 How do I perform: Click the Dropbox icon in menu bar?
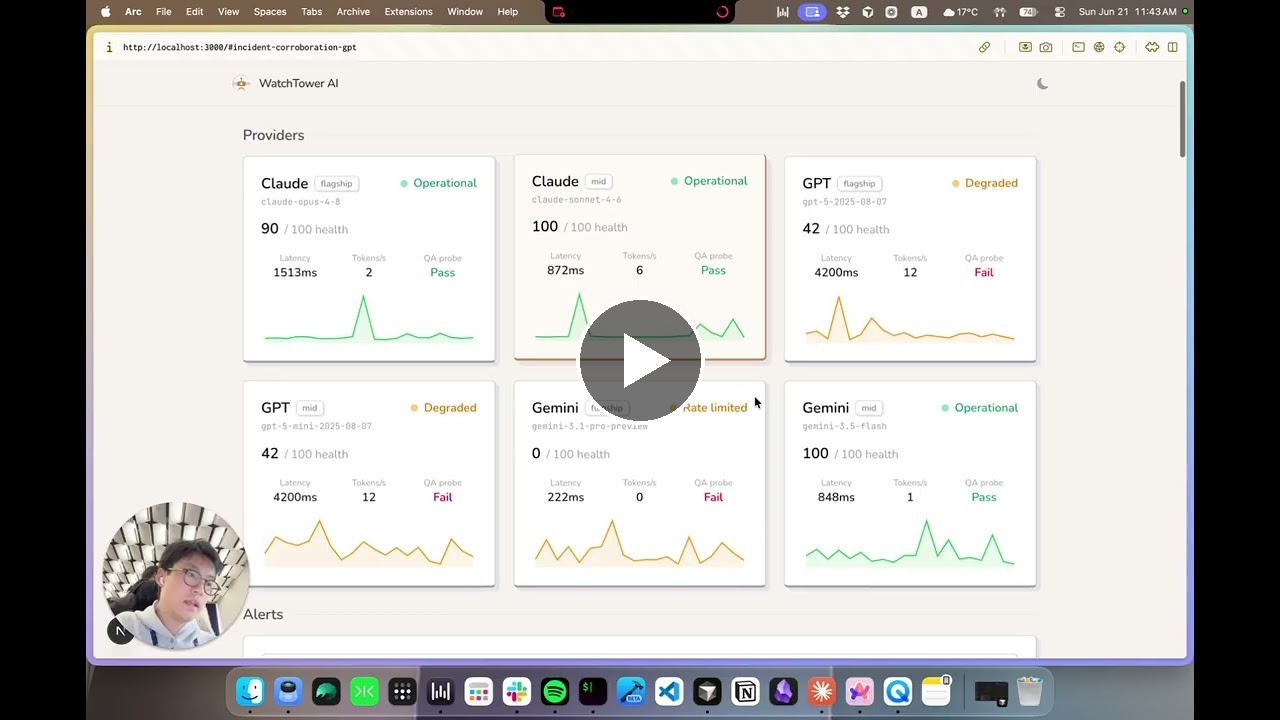pos(843,12)
